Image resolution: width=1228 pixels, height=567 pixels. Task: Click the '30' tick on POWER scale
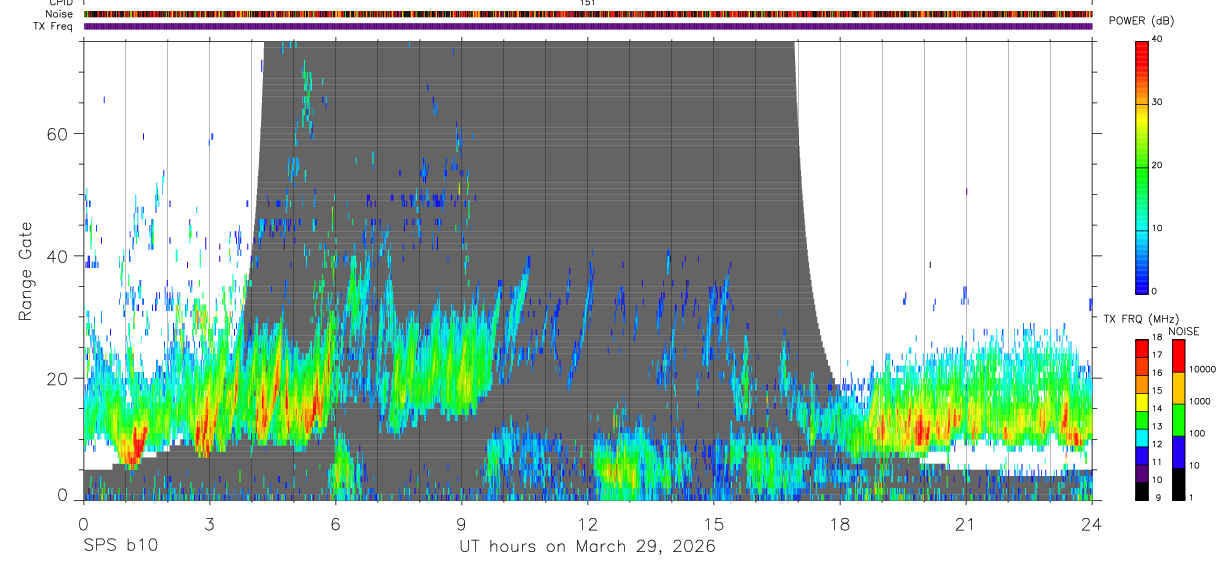pyautogui.click(x=1157, y=102)
